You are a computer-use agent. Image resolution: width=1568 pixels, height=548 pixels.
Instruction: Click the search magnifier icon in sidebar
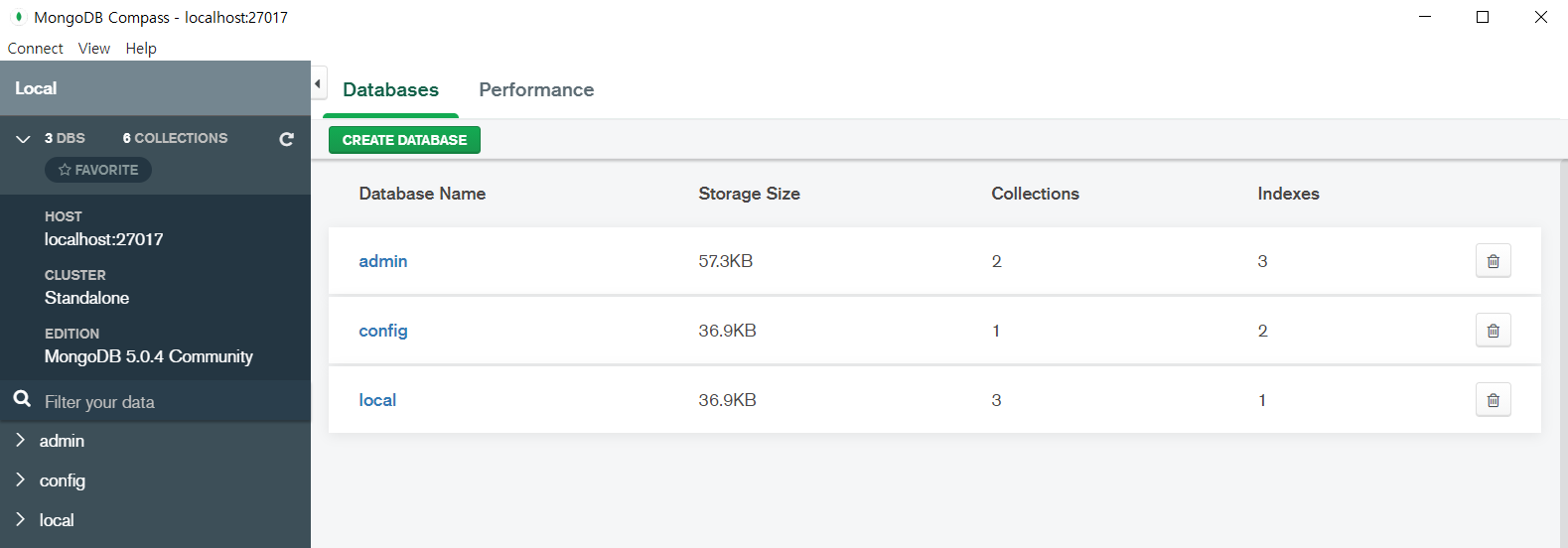click(22, 400)
